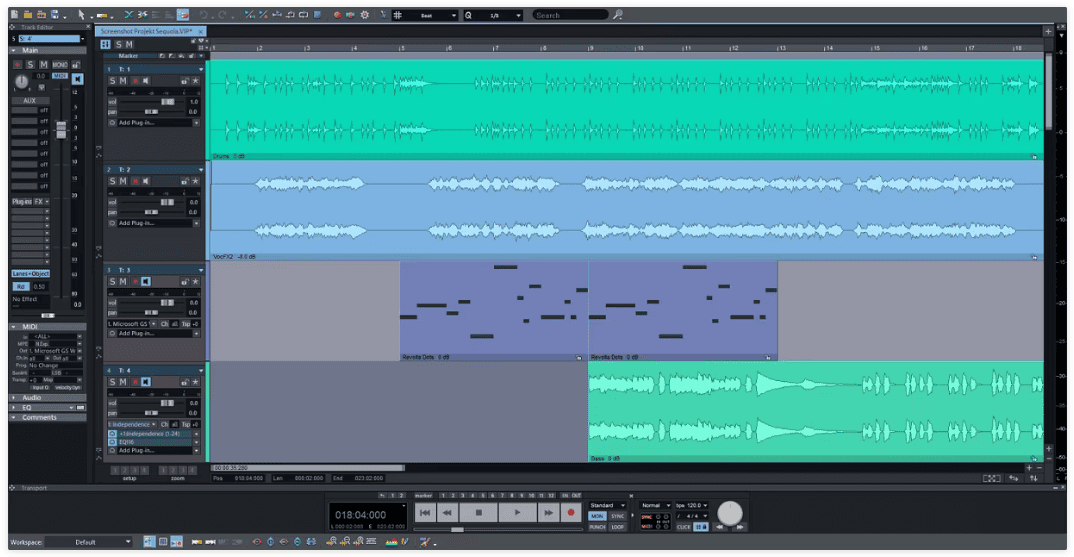This screenshot has height=557, width=1074.
Task: Click the small lock icon at Drums clip end
Action: click(x=1034, y=156)
